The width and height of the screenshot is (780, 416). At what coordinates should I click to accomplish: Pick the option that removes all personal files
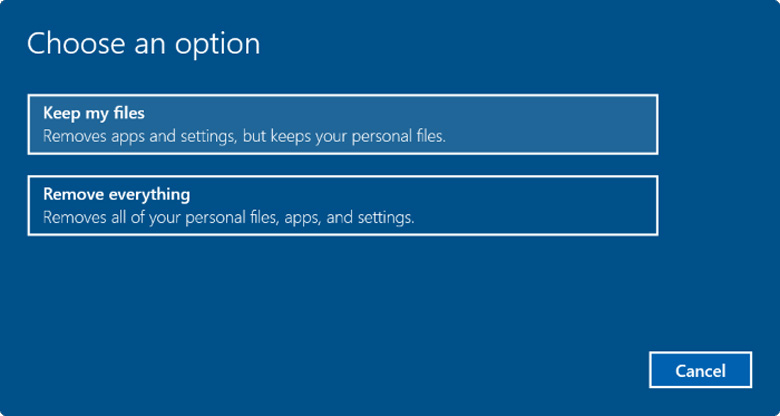pos(342,205)
